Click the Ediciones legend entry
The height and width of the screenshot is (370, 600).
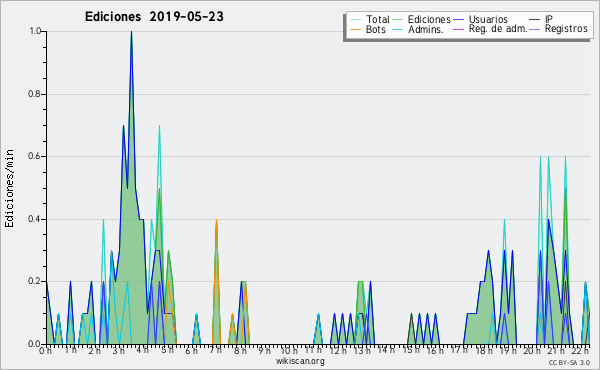click(x=422, y=19)
